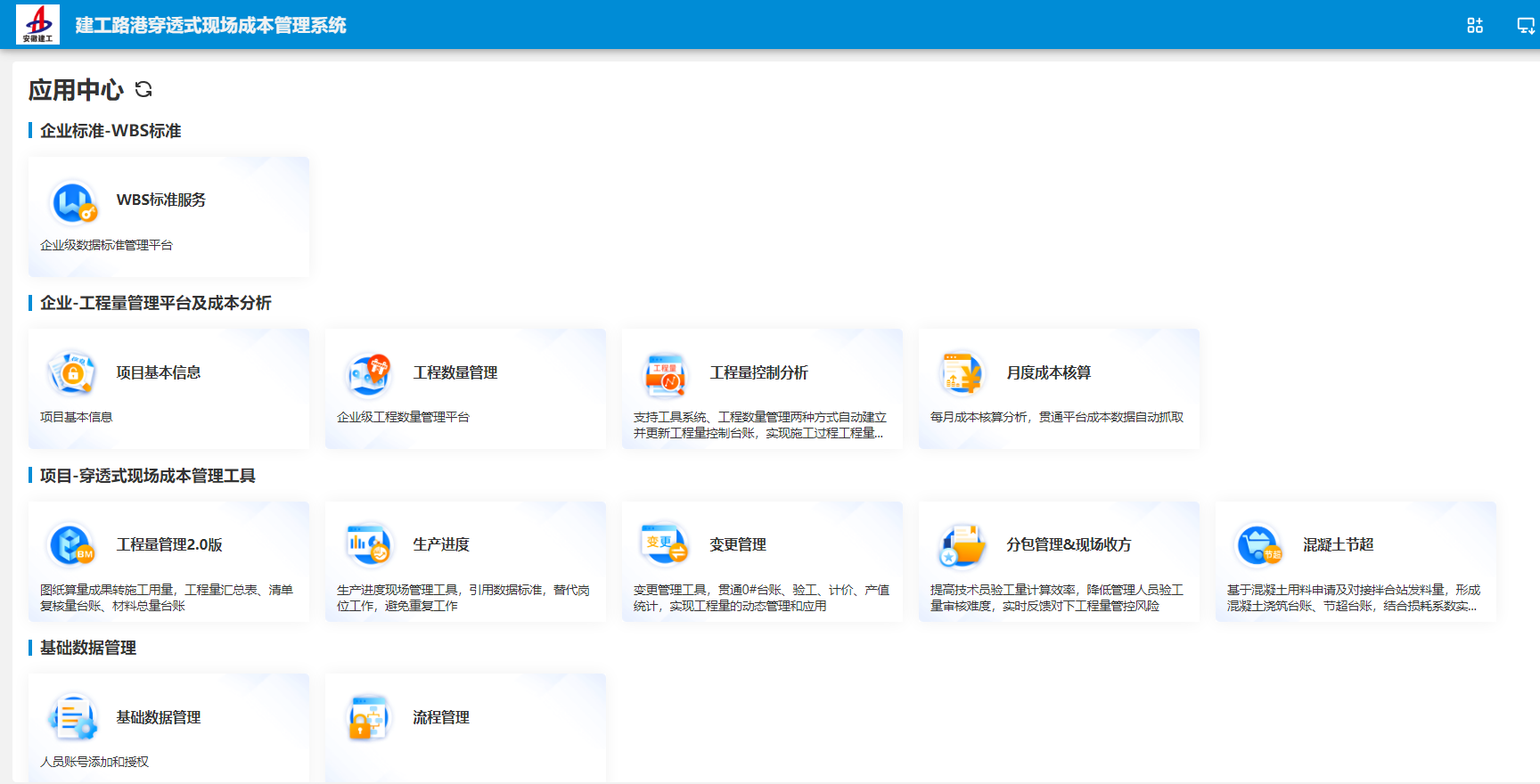Open the 变更管理 app icon
This screenshot has width=1540, height=784.
(x=665, y=544)
